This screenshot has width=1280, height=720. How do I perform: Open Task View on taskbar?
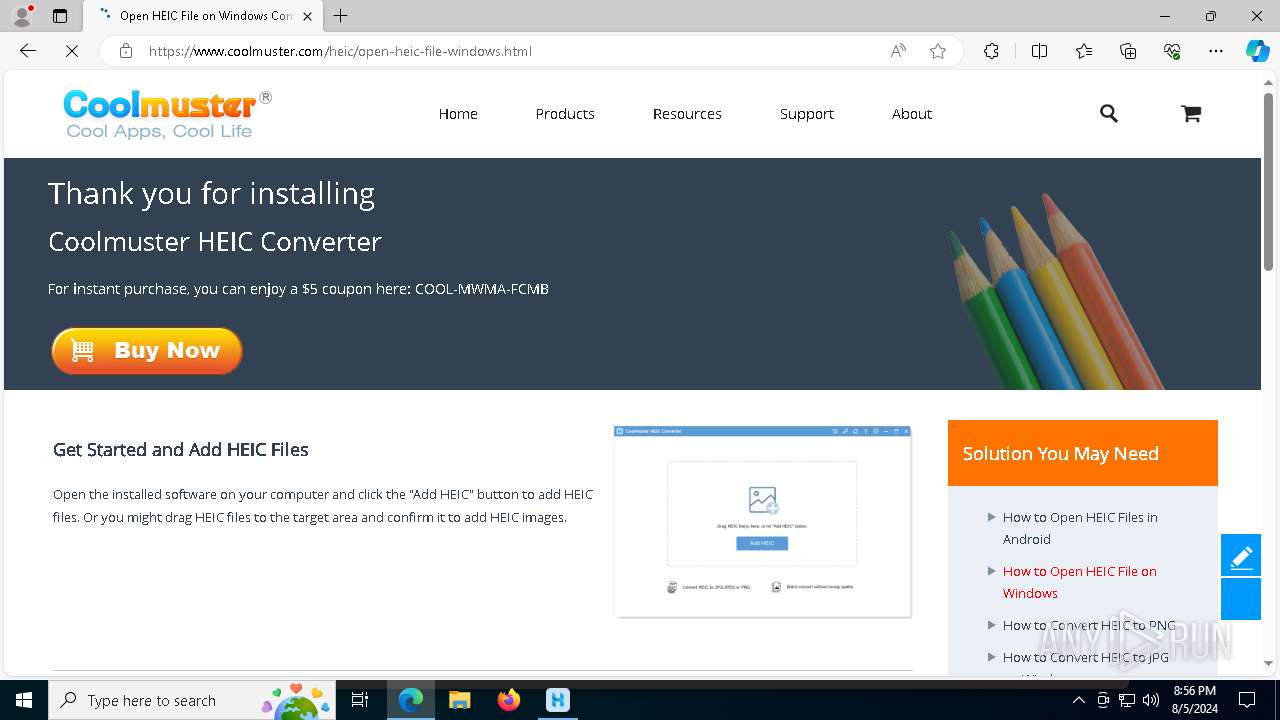click(360, 700)
